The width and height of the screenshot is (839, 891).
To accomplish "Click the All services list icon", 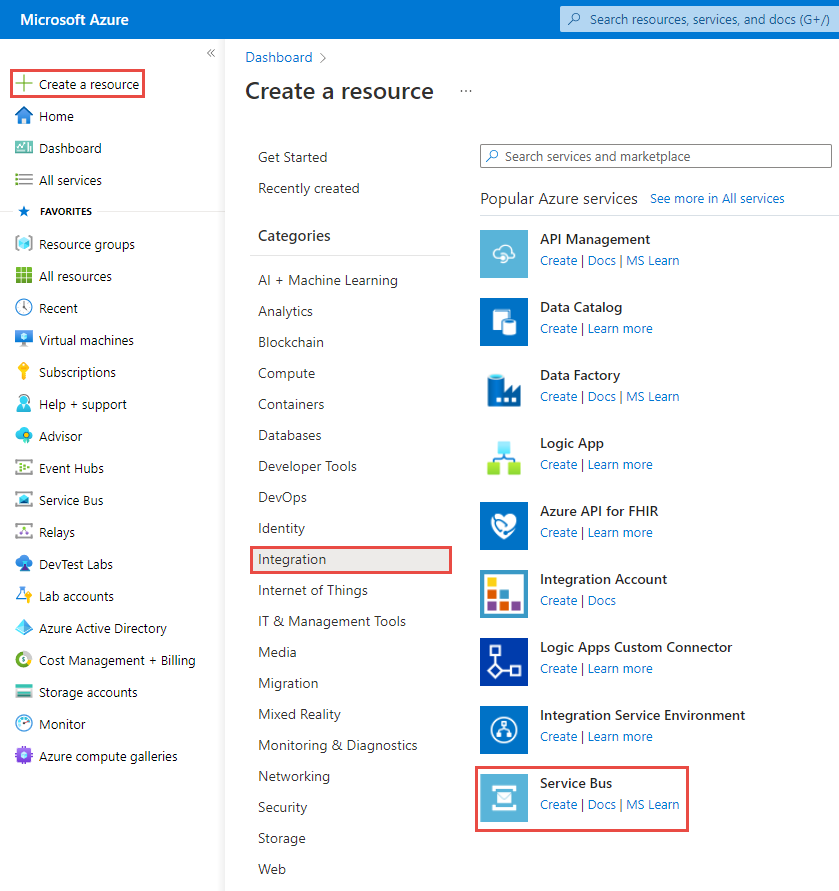I will coord(24,180).
